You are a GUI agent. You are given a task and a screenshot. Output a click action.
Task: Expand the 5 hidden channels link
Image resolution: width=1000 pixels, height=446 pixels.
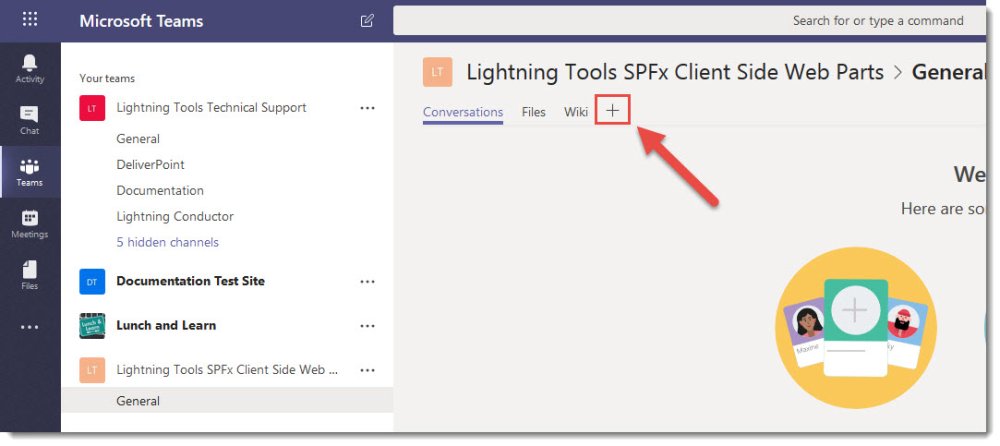167,242
